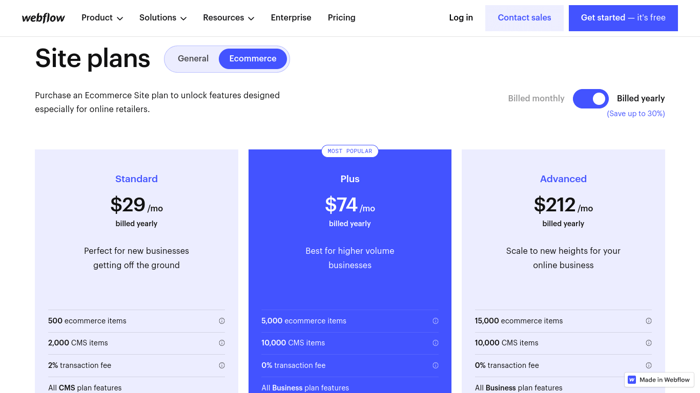Click '15,000 ecommerce items' text
The height and width of the screenshot is (393, 700).
518,321
